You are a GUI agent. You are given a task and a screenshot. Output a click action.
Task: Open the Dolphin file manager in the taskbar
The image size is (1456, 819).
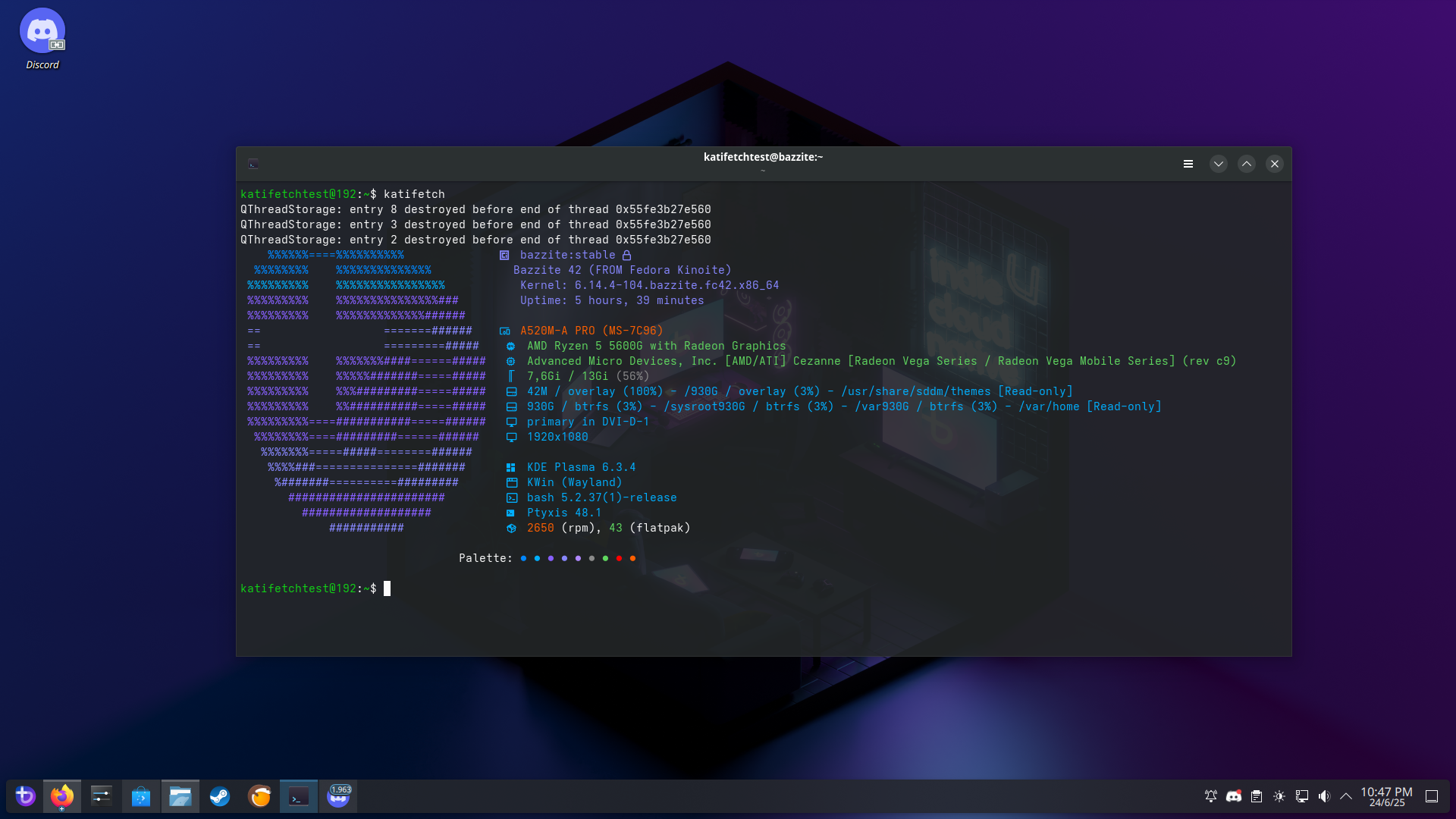[180, 796]
